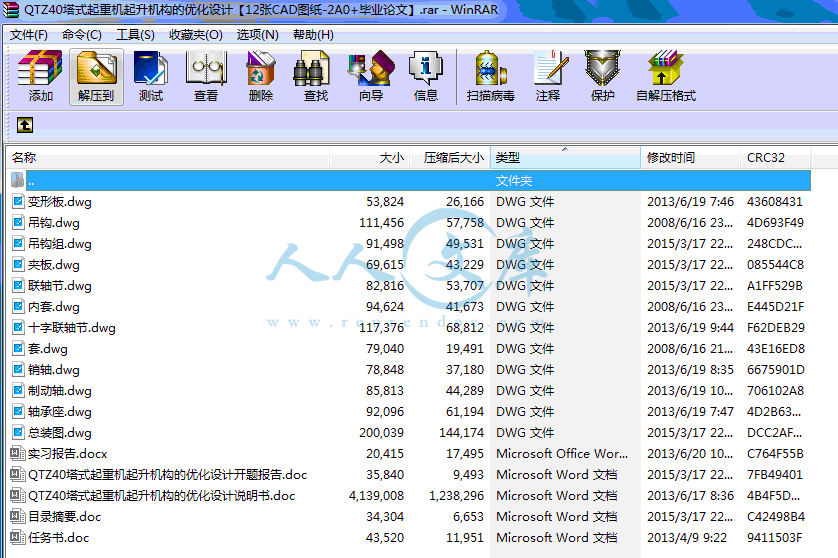Click the SFX (自解压格式) icon
The image size is (838, 558).
point(666,76)
